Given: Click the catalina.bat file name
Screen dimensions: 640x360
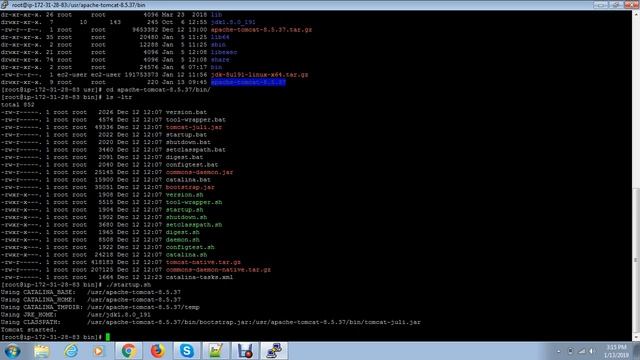Looking at the screenshot, I should point(188,180).
